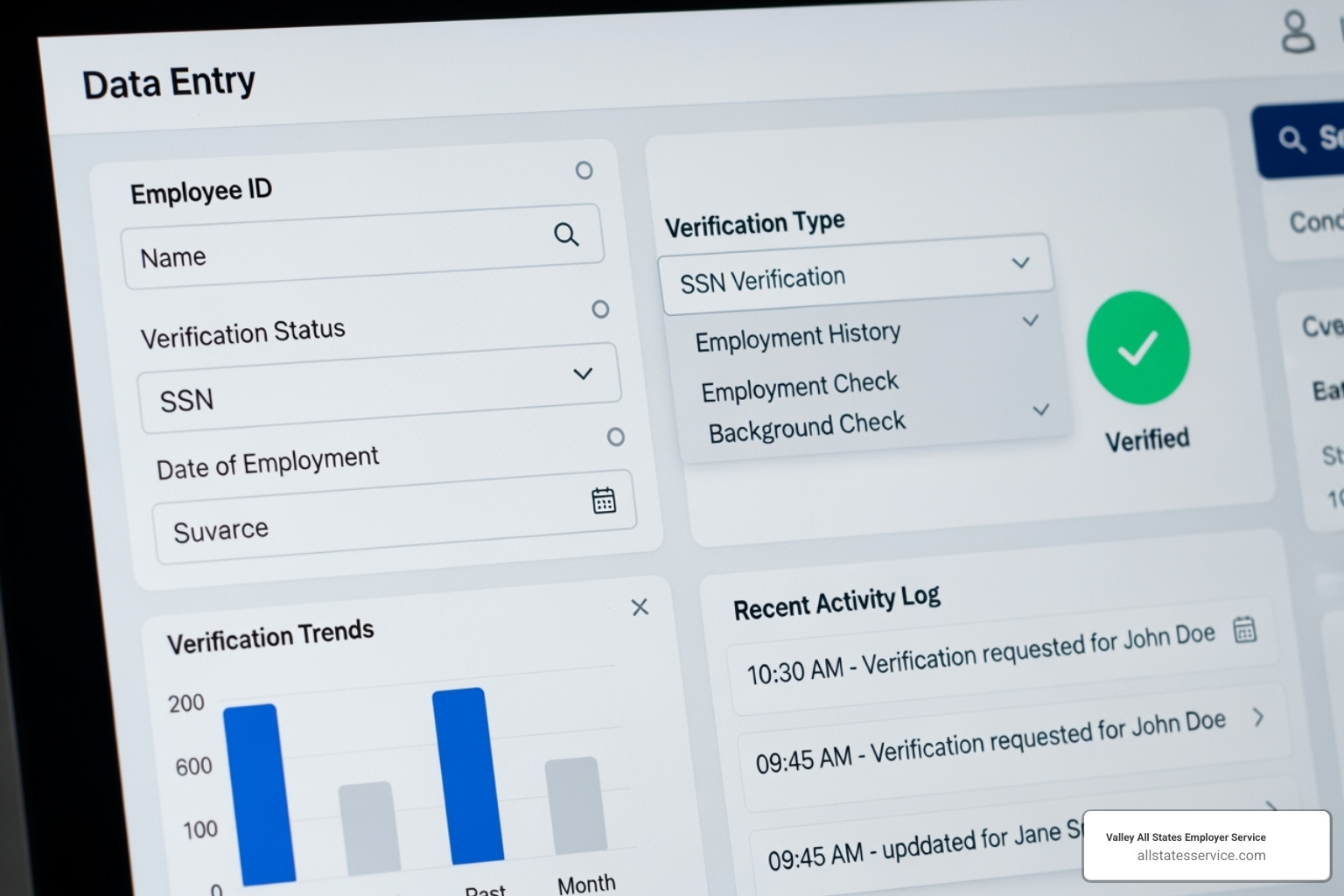Open the SSN dropdown under Verification Status
Image resolution: width=1344 pixels, height=896 pixels.
(582, 373)
